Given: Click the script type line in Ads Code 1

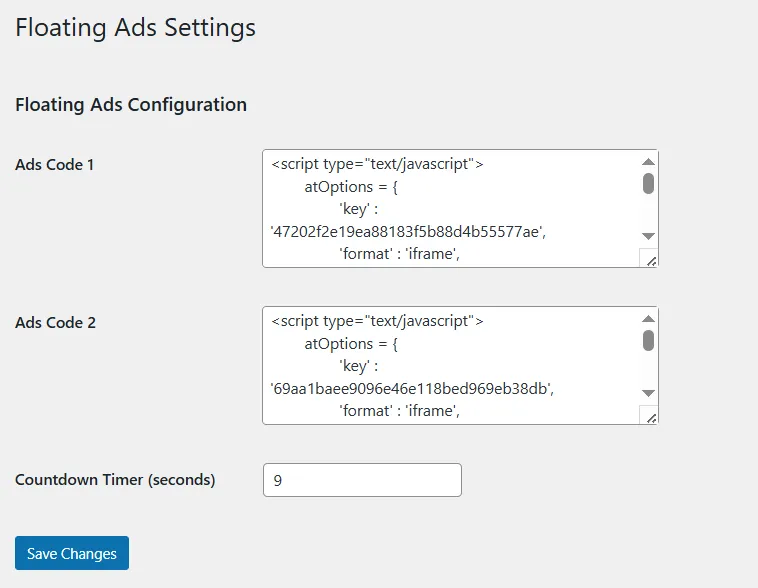Looking at the screenshot, I should pyautogui.click(x=377, y=164).
